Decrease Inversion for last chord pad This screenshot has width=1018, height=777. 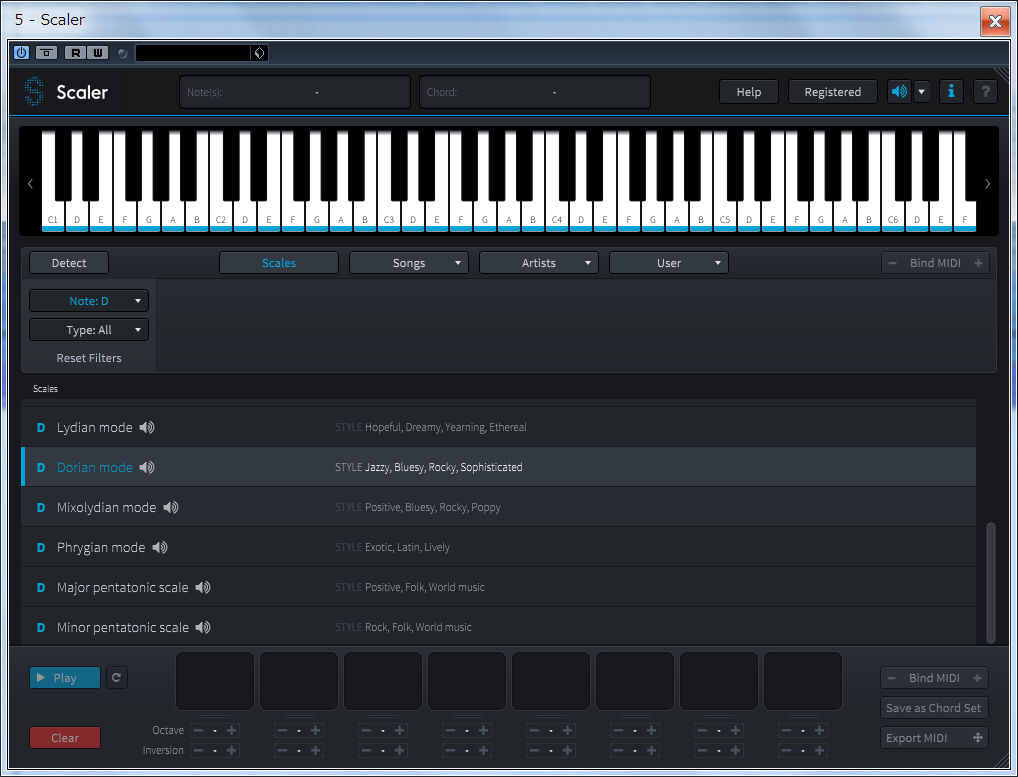[786, 750]
